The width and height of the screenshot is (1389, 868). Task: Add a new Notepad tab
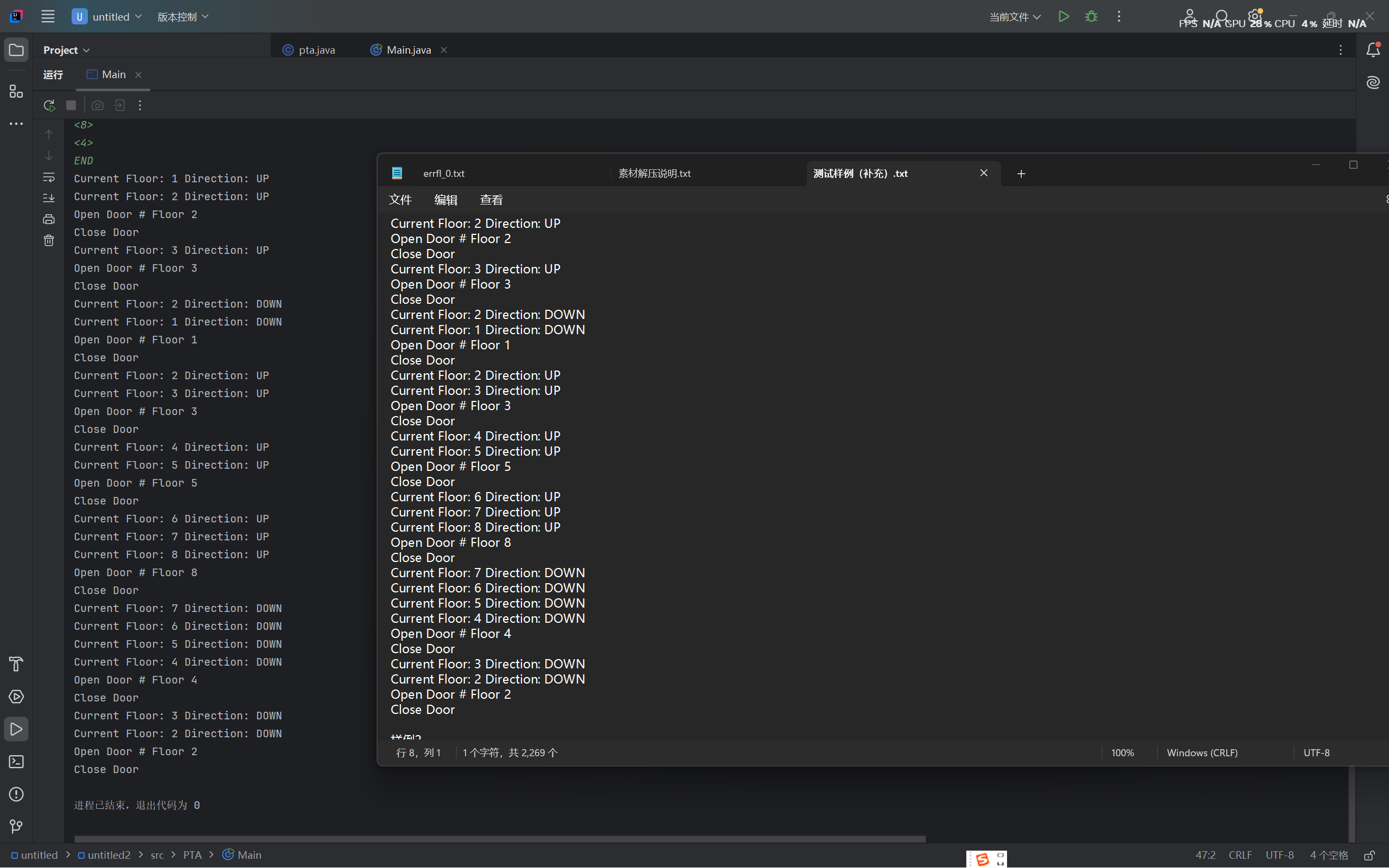point(1021,174)
